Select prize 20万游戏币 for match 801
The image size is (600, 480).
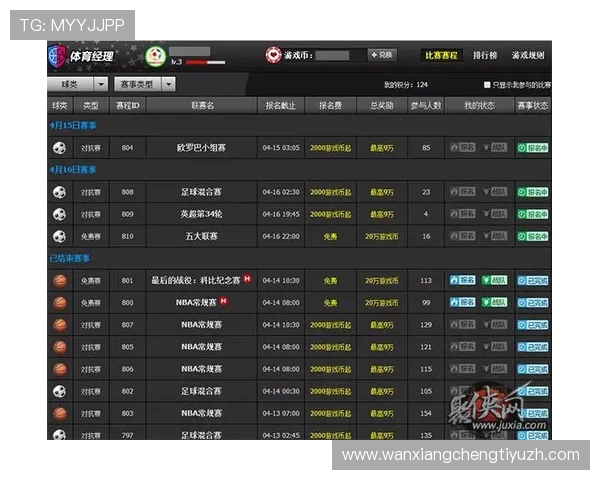[x=382, y=281]
